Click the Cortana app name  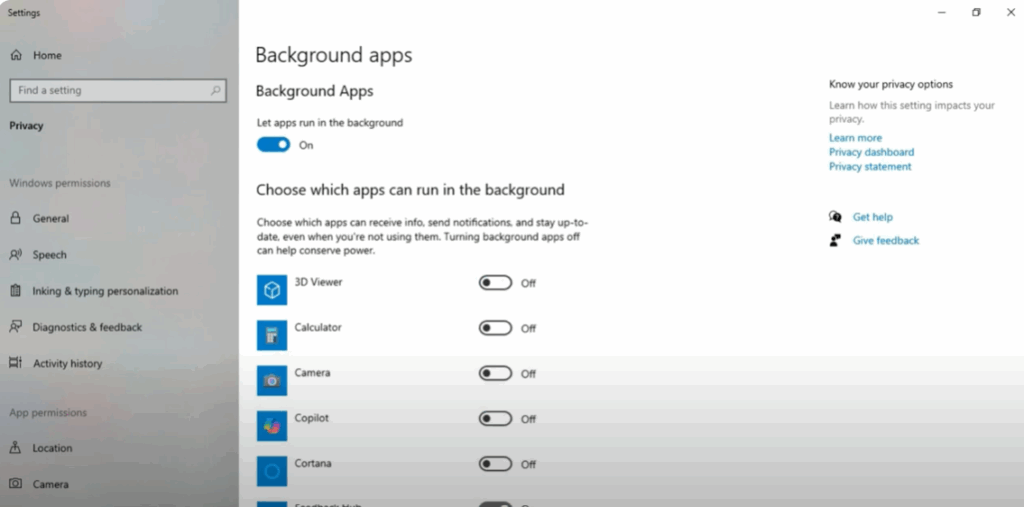(x=313, y=463)
